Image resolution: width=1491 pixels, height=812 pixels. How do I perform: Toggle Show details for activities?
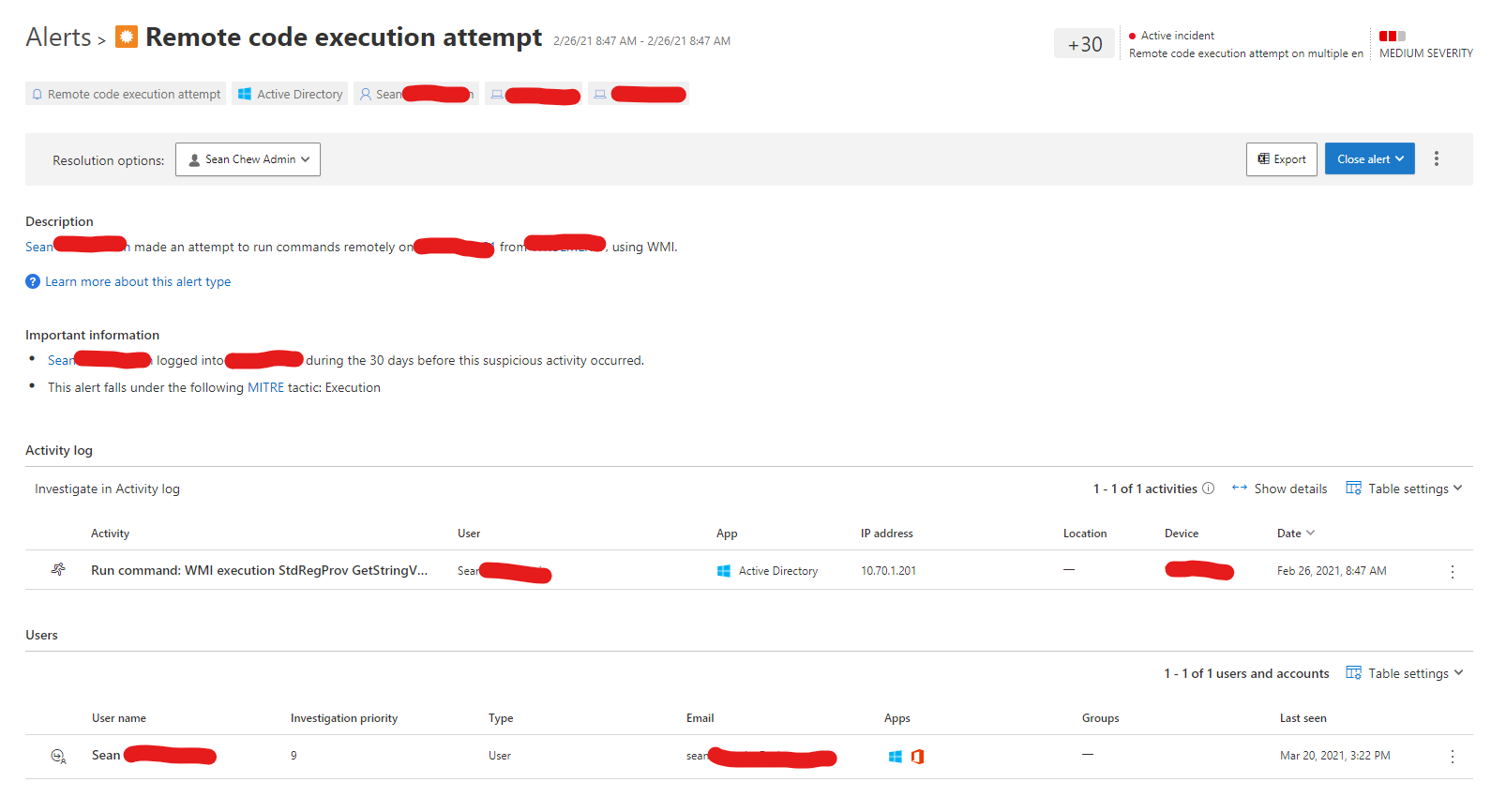pyautogui.click(x=1280, y=489)
